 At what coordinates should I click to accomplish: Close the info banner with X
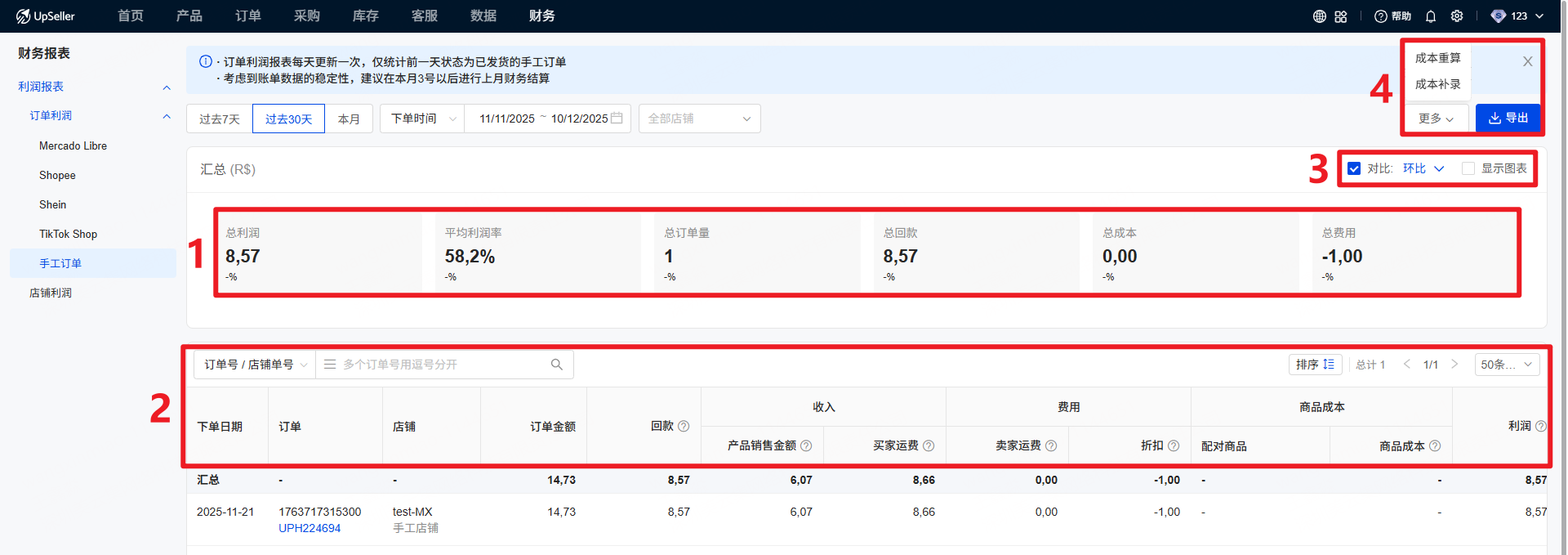(1527, 61)
